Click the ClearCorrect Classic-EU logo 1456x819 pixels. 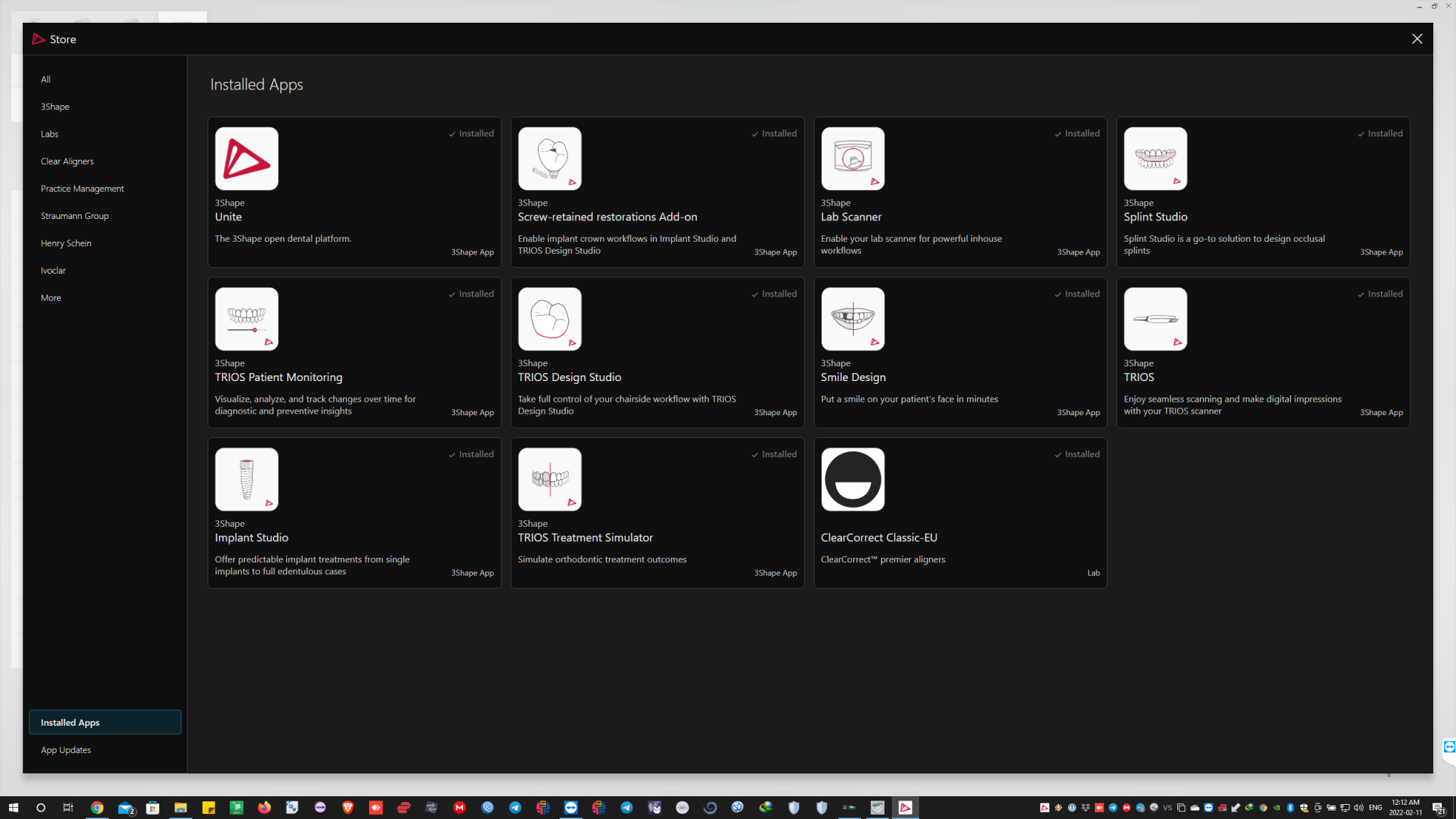pyautogui.click(x=852, y=479)
